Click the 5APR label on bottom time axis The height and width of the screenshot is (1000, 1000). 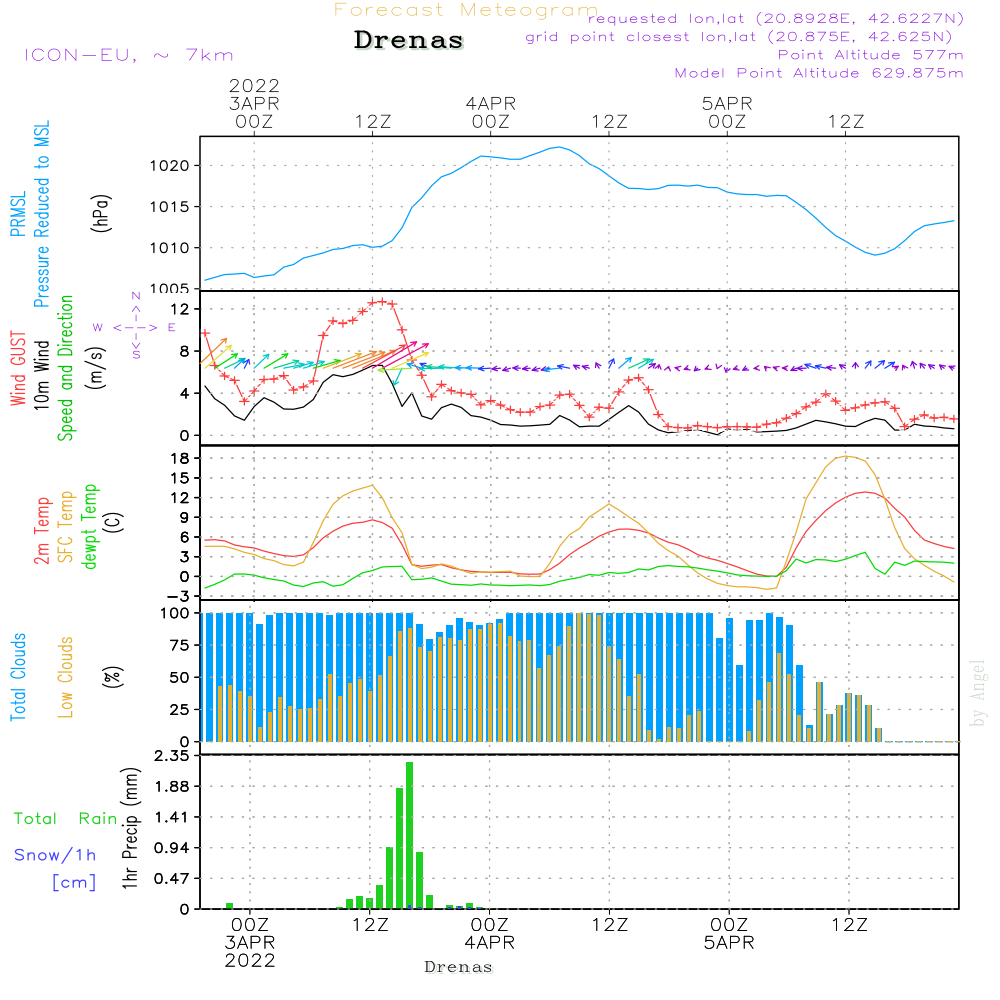click(x=728, y=943)
